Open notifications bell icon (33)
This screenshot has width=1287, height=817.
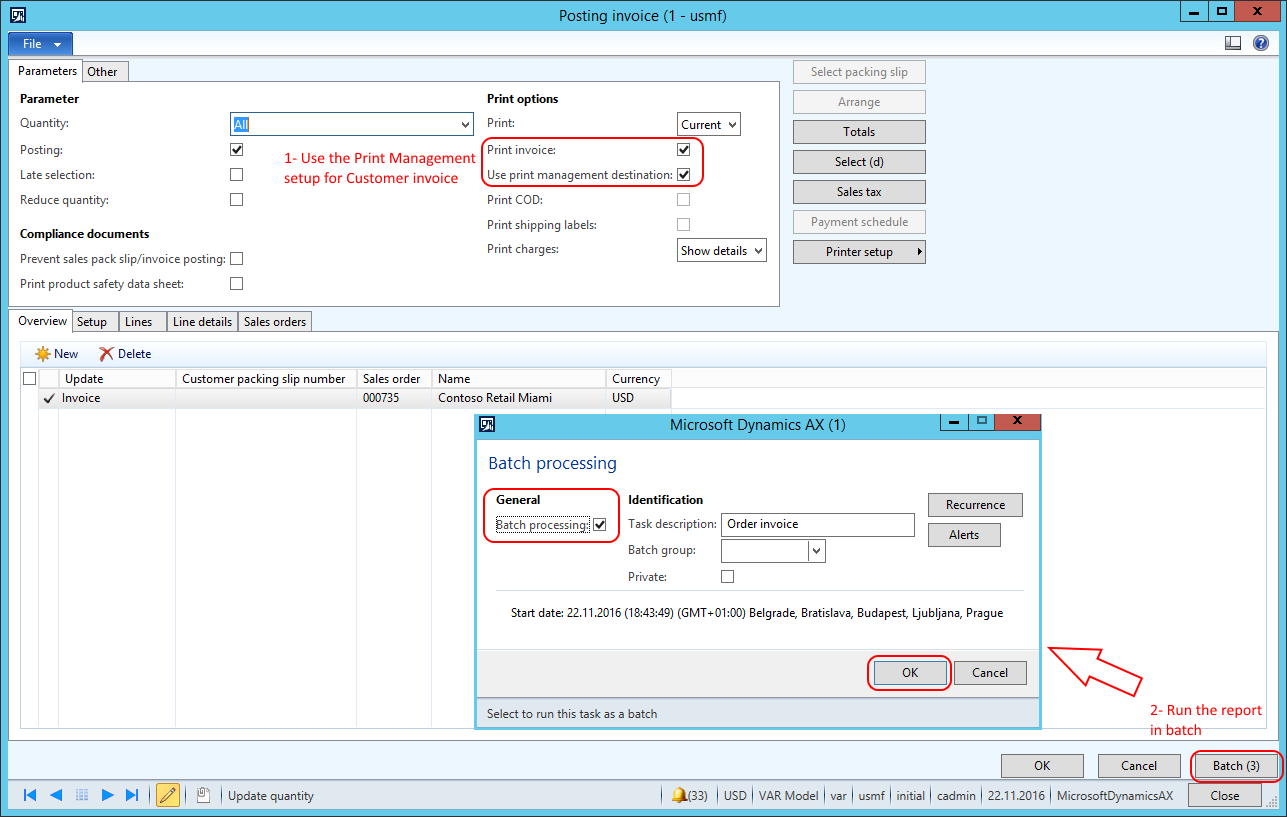coord(690,795)
